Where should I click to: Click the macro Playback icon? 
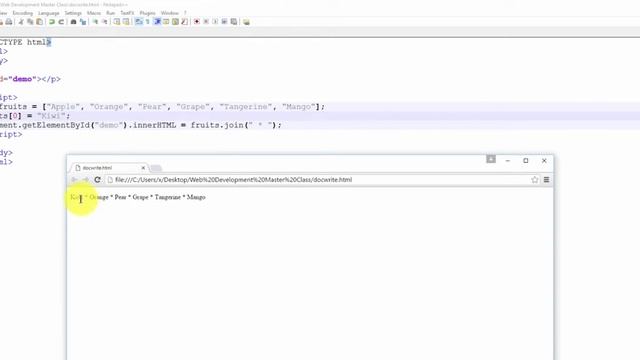[215, 22]
